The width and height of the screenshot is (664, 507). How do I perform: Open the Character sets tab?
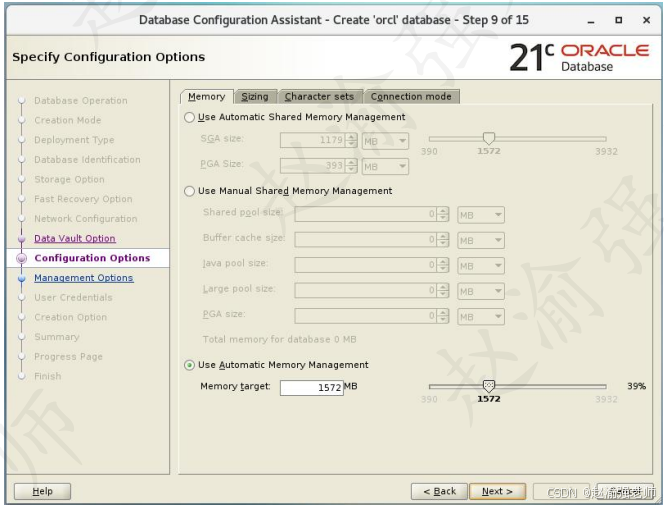coord(319,97)
